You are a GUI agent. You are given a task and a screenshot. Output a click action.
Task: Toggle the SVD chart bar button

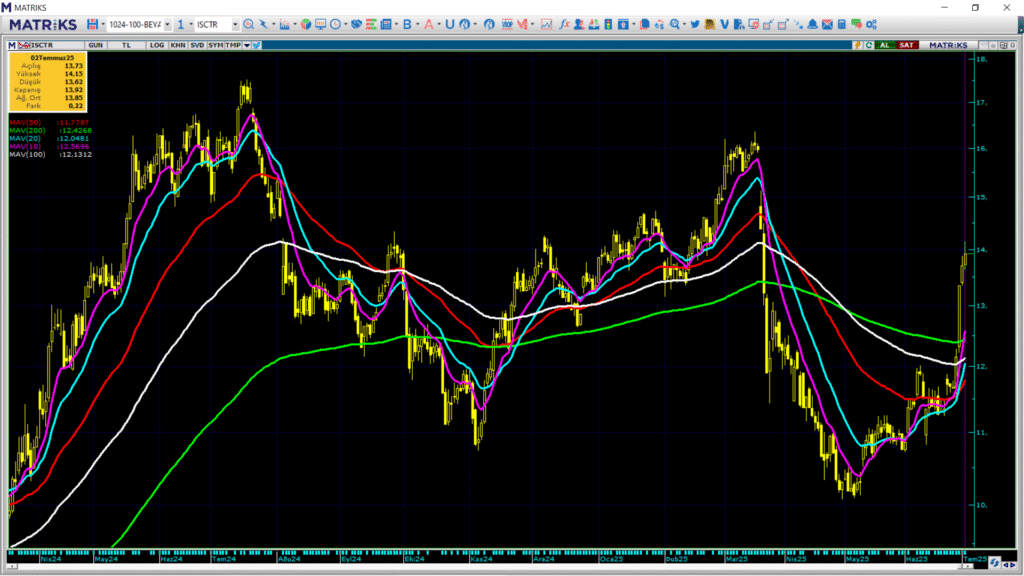[x=197, y=45]
